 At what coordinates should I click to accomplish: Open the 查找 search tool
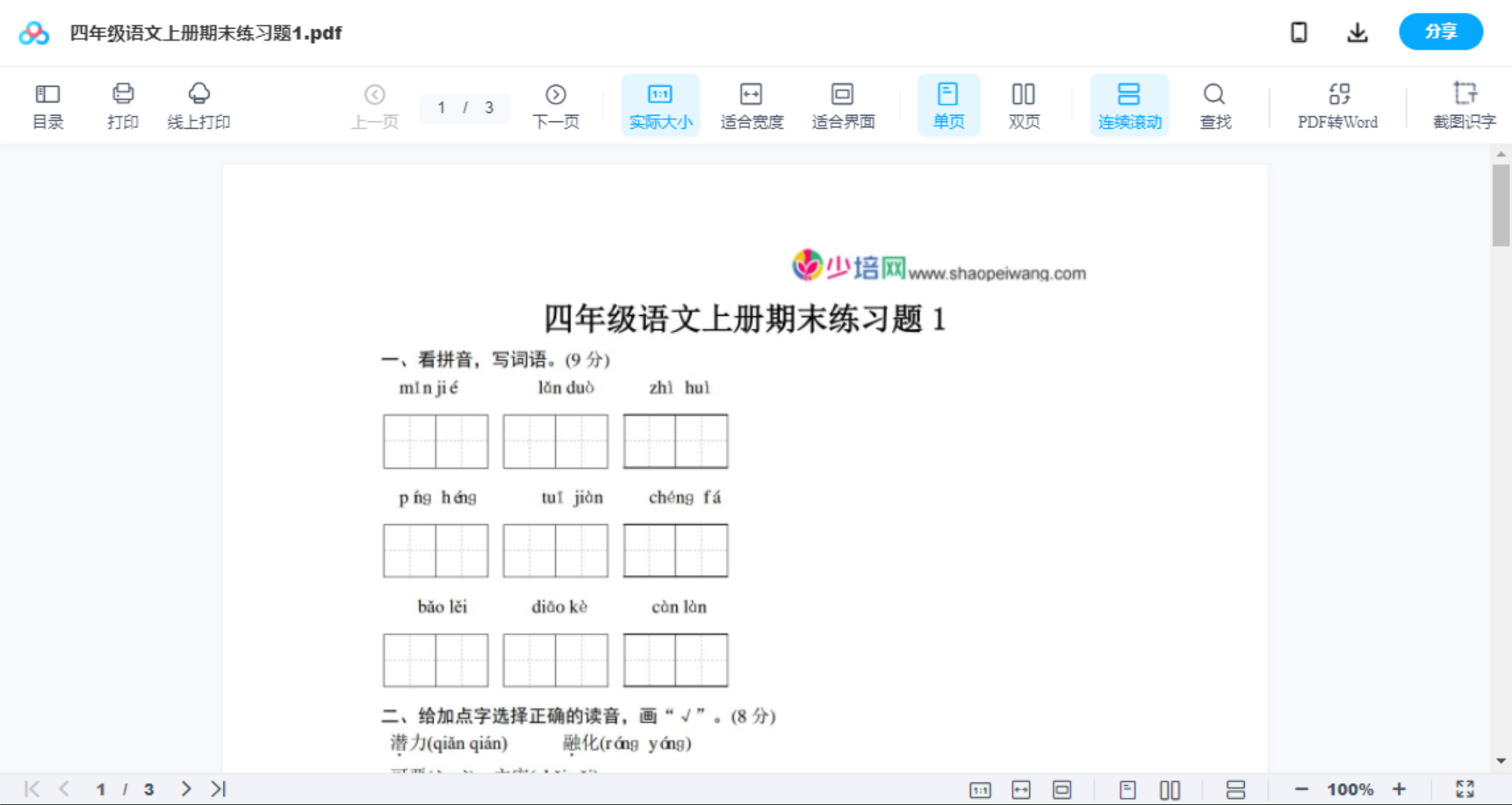click(1214, 104)
